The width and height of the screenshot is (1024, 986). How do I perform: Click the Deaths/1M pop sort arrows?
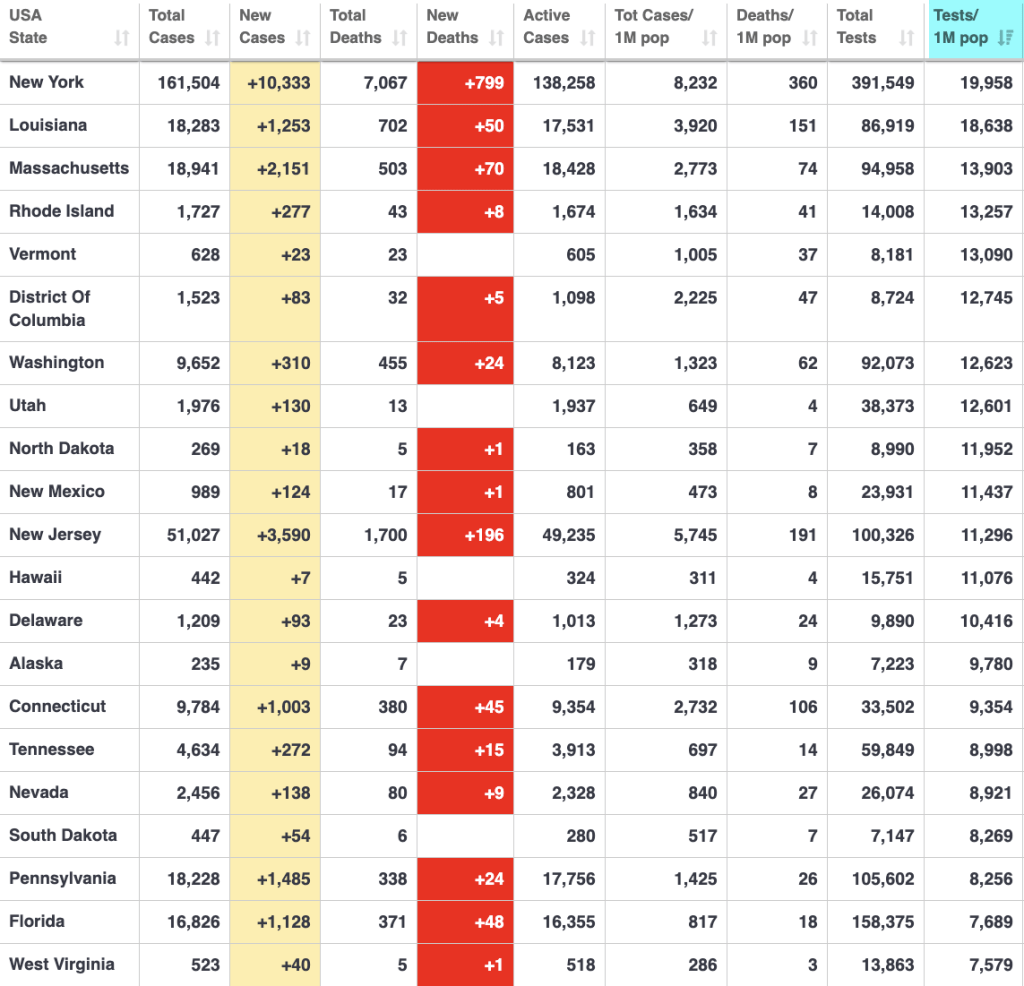[810, 38]
